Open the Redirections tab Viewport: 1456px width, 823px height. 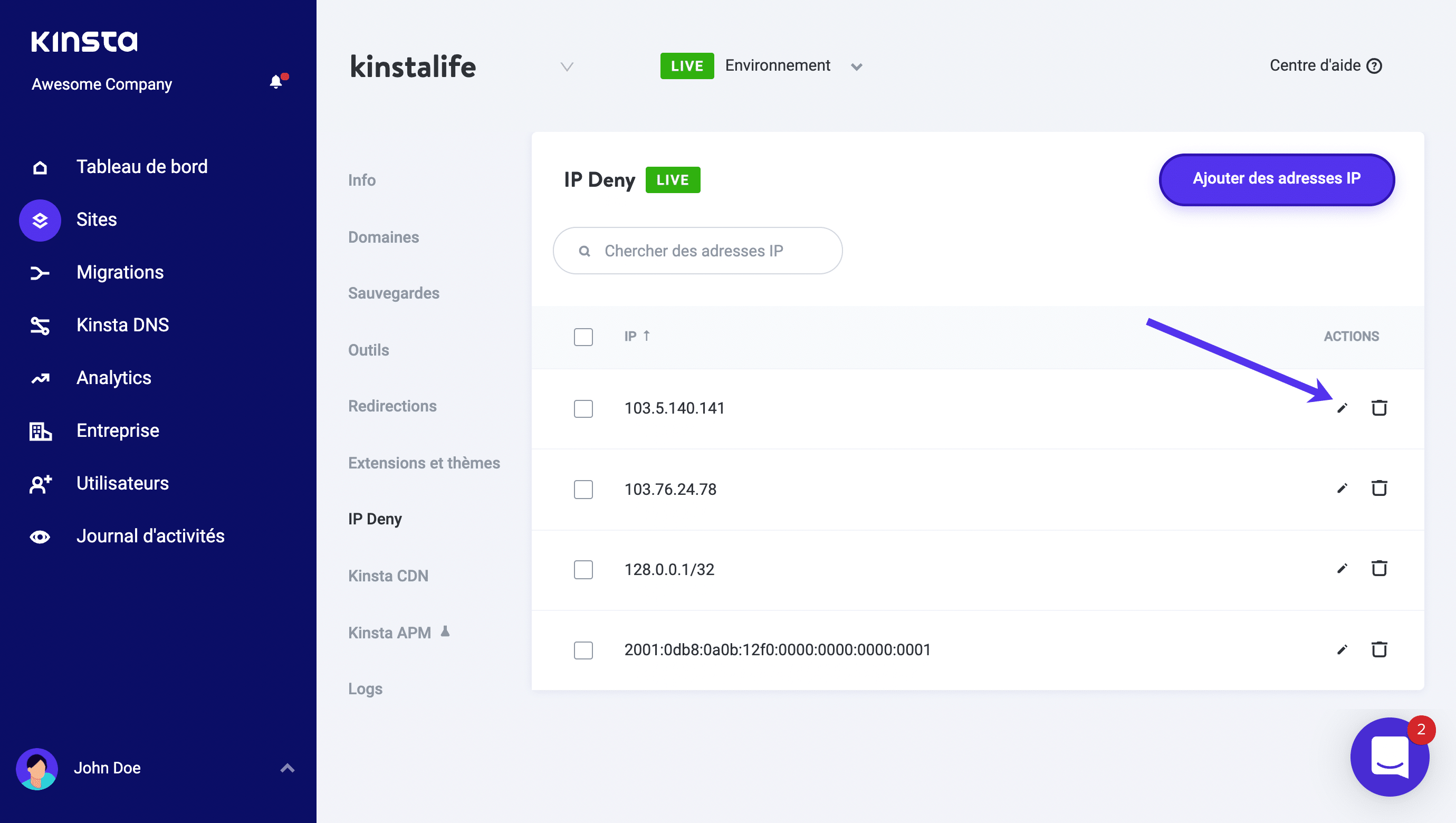click(x=391, y=406)
